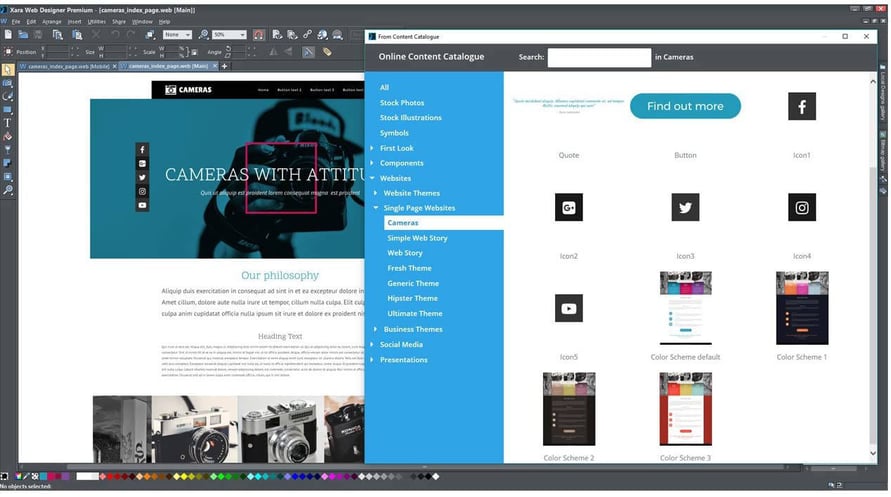
Task: Click the Twitter icon on the web page canvas
Action: click(x=142, y=178)
